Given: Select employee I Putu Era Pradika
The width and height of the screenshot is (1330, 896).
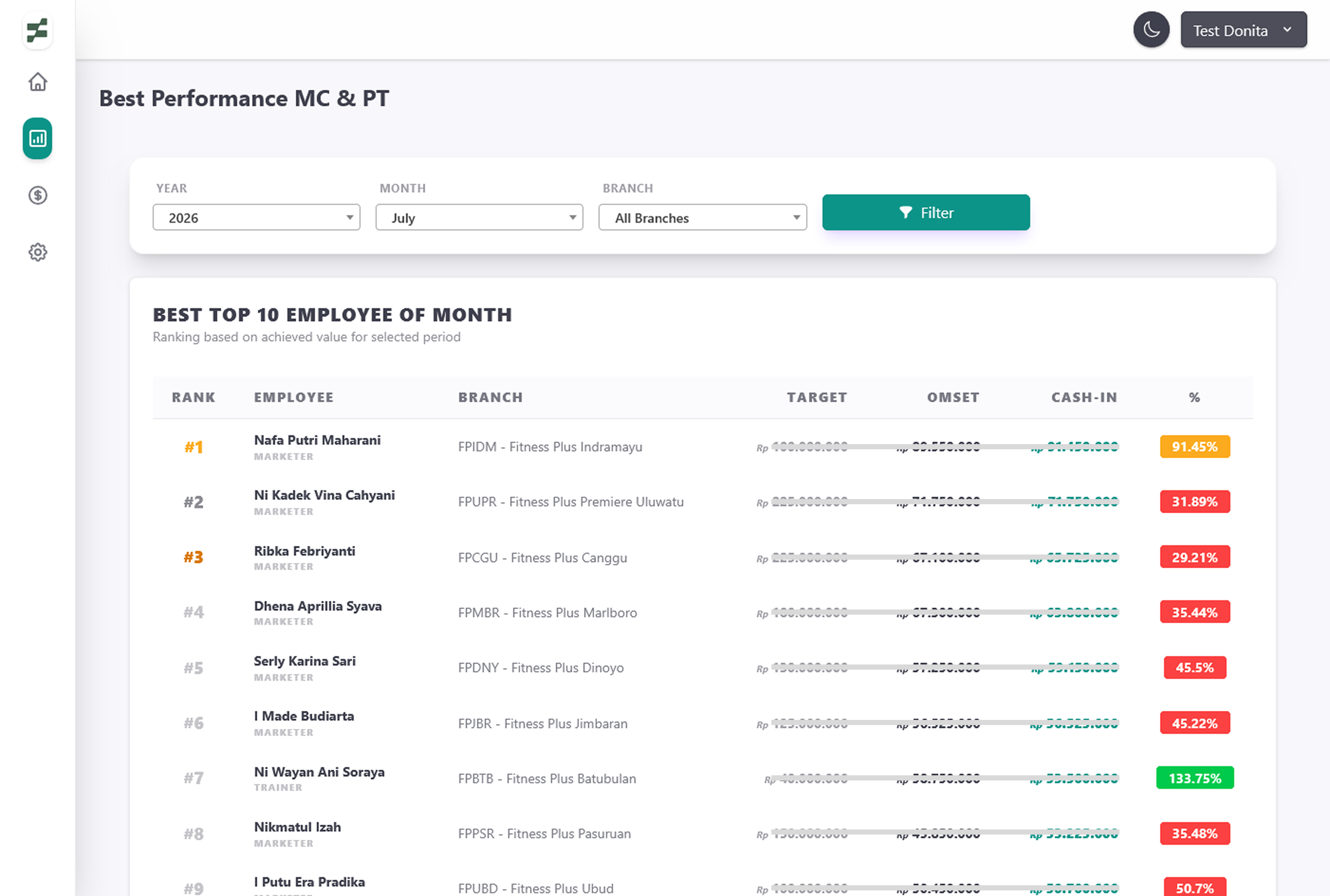Looking at the screenshot, I should click(309, 882).
